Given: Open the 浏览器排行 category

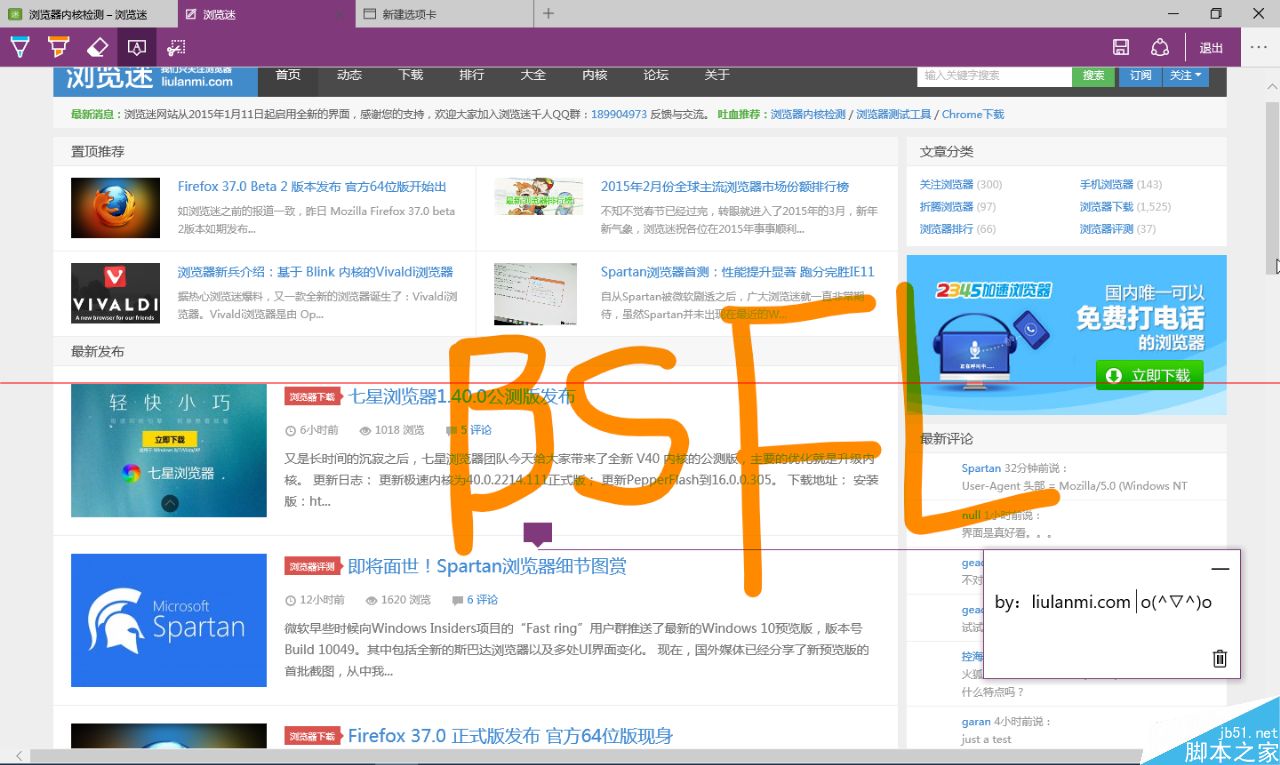Looking at the screenshot, I should point(946,229).
